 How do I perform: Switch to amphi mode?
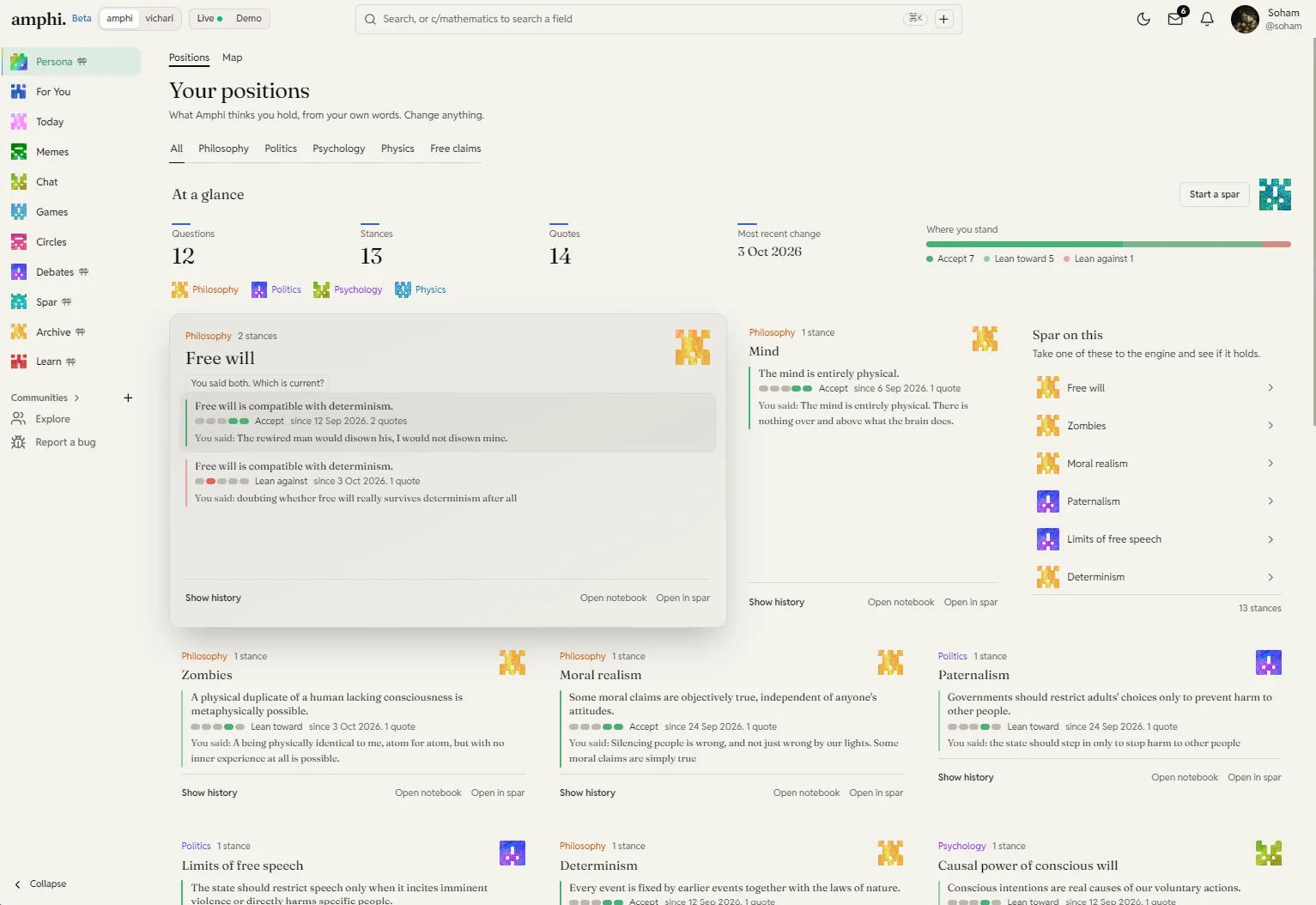coord(119,18)
